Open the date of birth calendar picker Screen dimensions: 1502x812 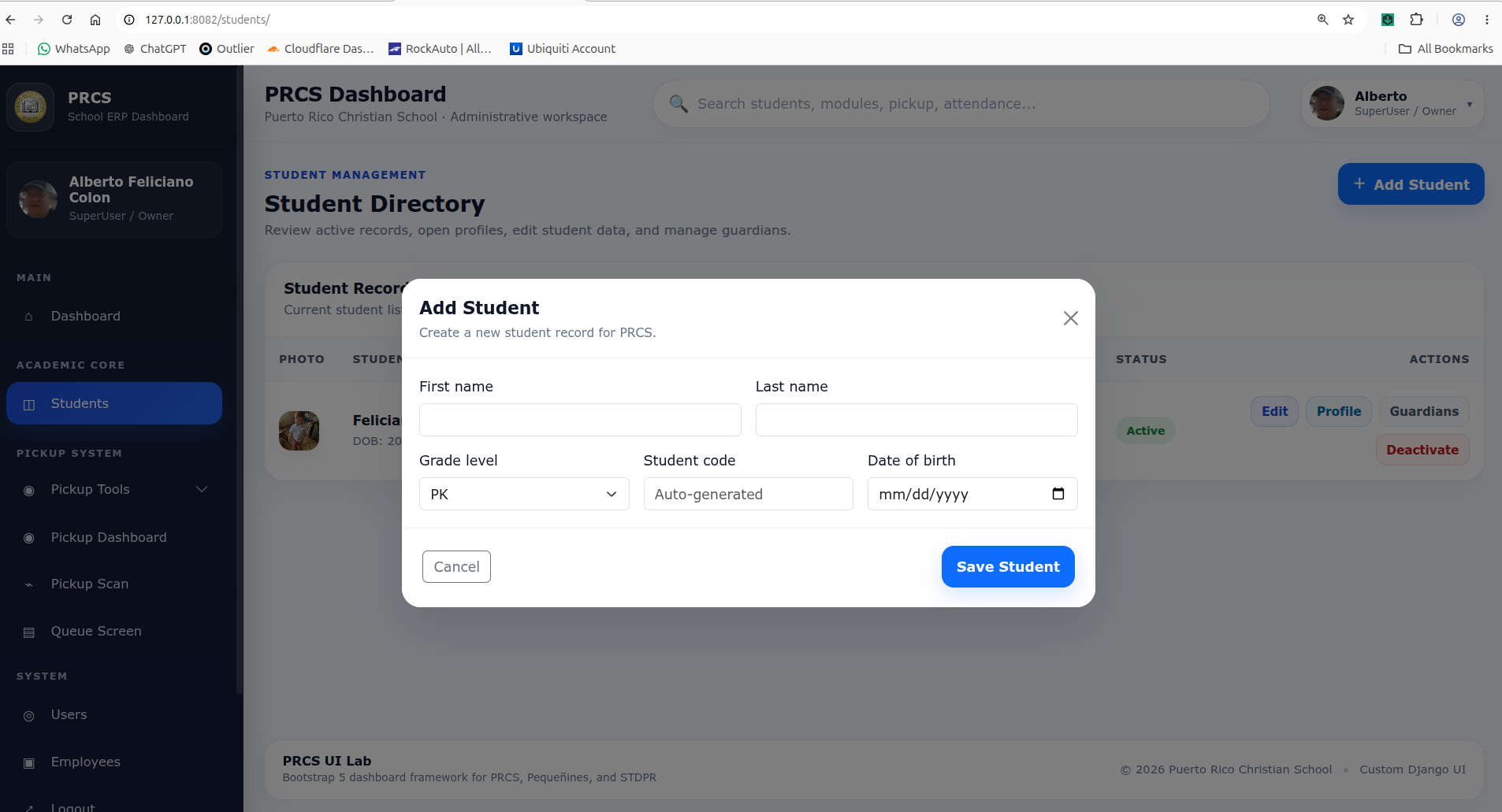click(x=1058, y=494)
